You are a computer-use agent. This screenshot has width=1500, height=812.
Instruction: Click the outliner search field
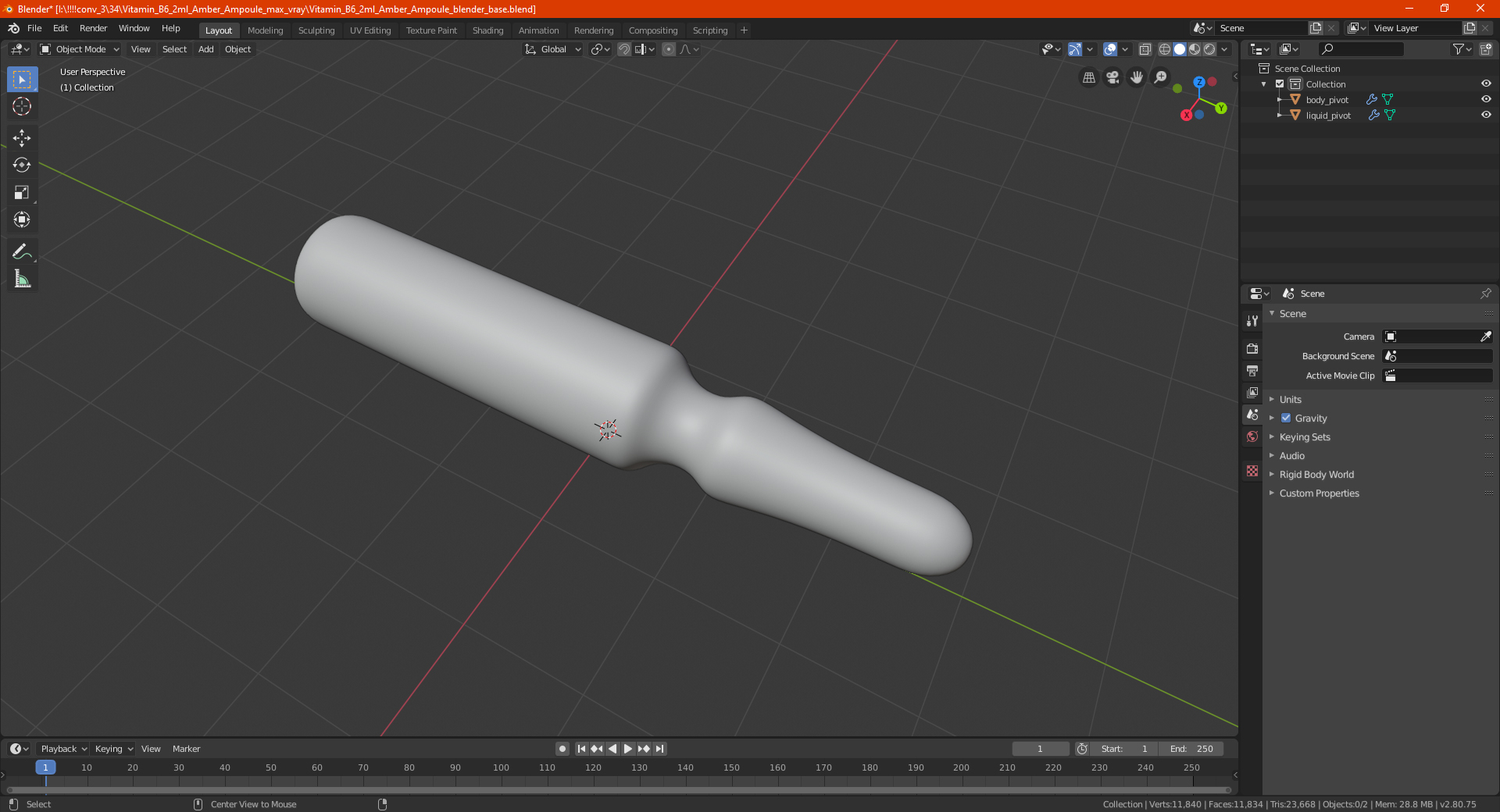tap(1361, 49)
